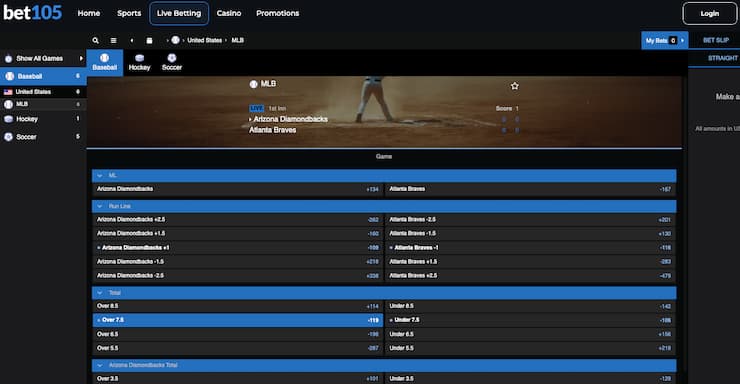Bet Atlanta Braves moneyline -167

coord(531,189)
